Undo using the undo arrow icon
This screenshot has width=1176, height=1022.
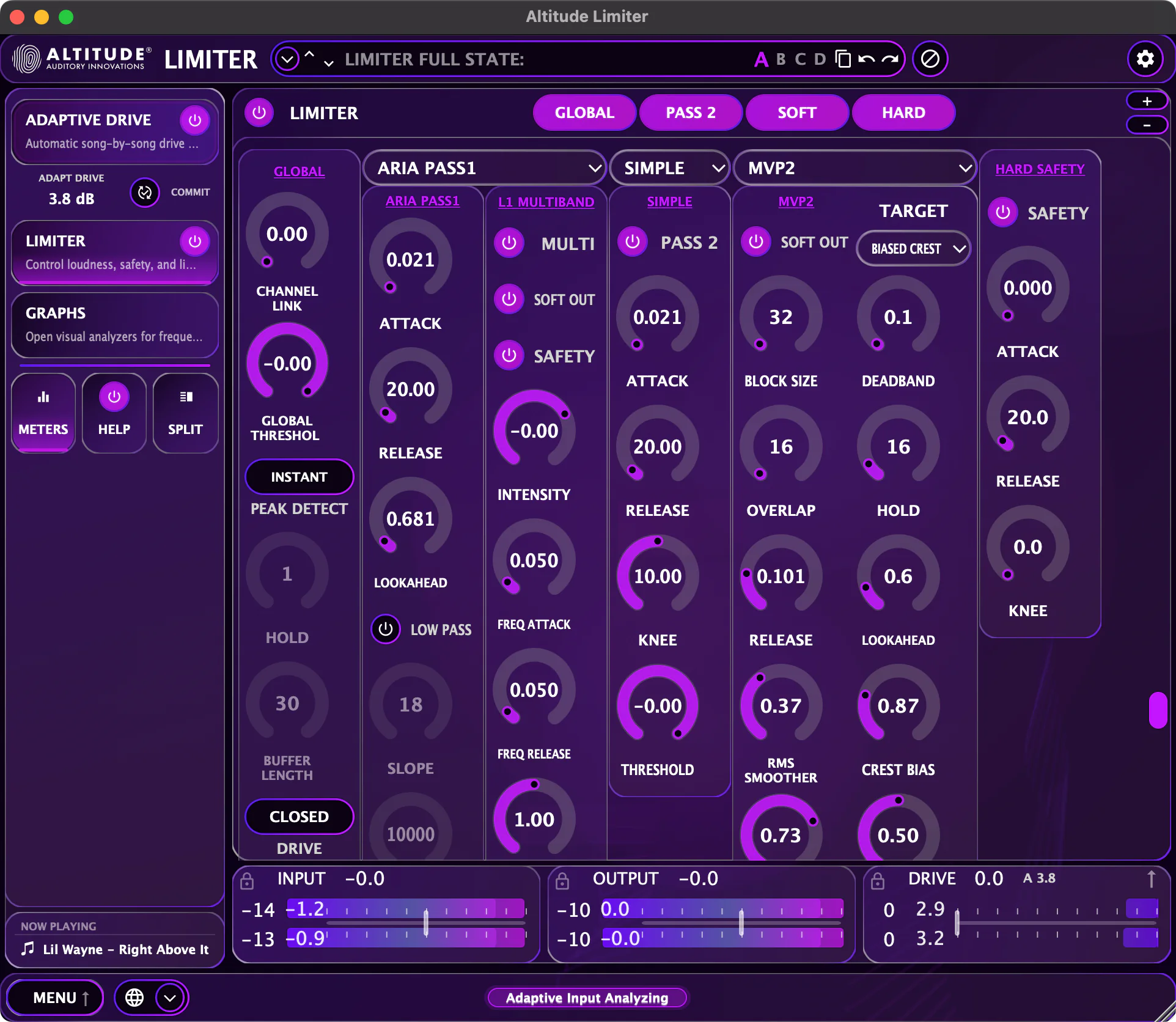click(x=866, y=59)
